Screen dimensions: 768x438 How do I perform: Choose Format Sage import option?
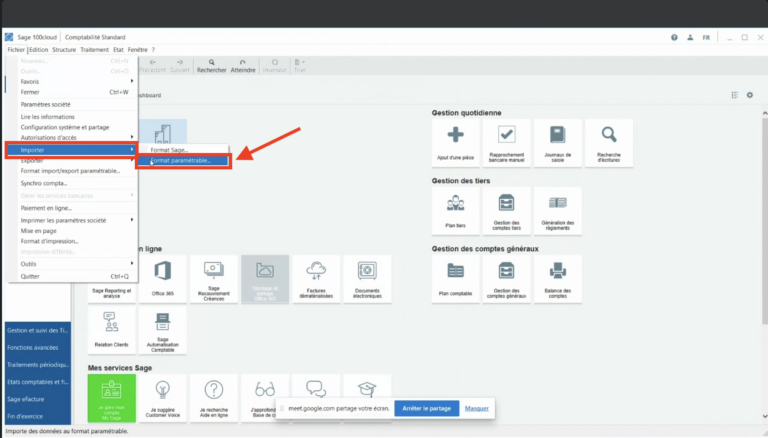[x=183, y=150]
